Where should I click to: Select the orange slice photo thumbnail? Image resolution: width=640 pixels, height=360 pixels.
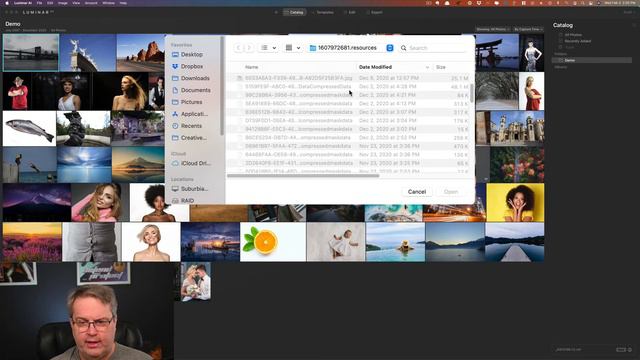273,242
